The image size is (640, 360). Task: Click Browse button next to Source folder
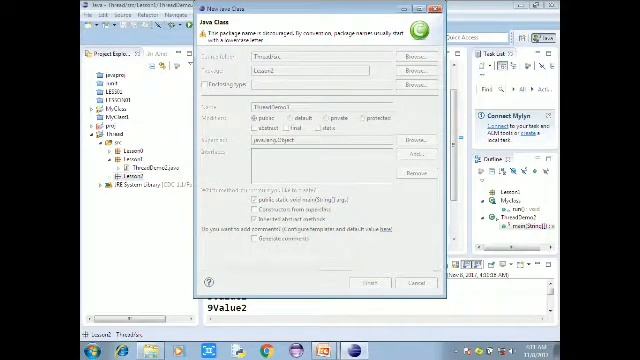[x=416, y=57]
